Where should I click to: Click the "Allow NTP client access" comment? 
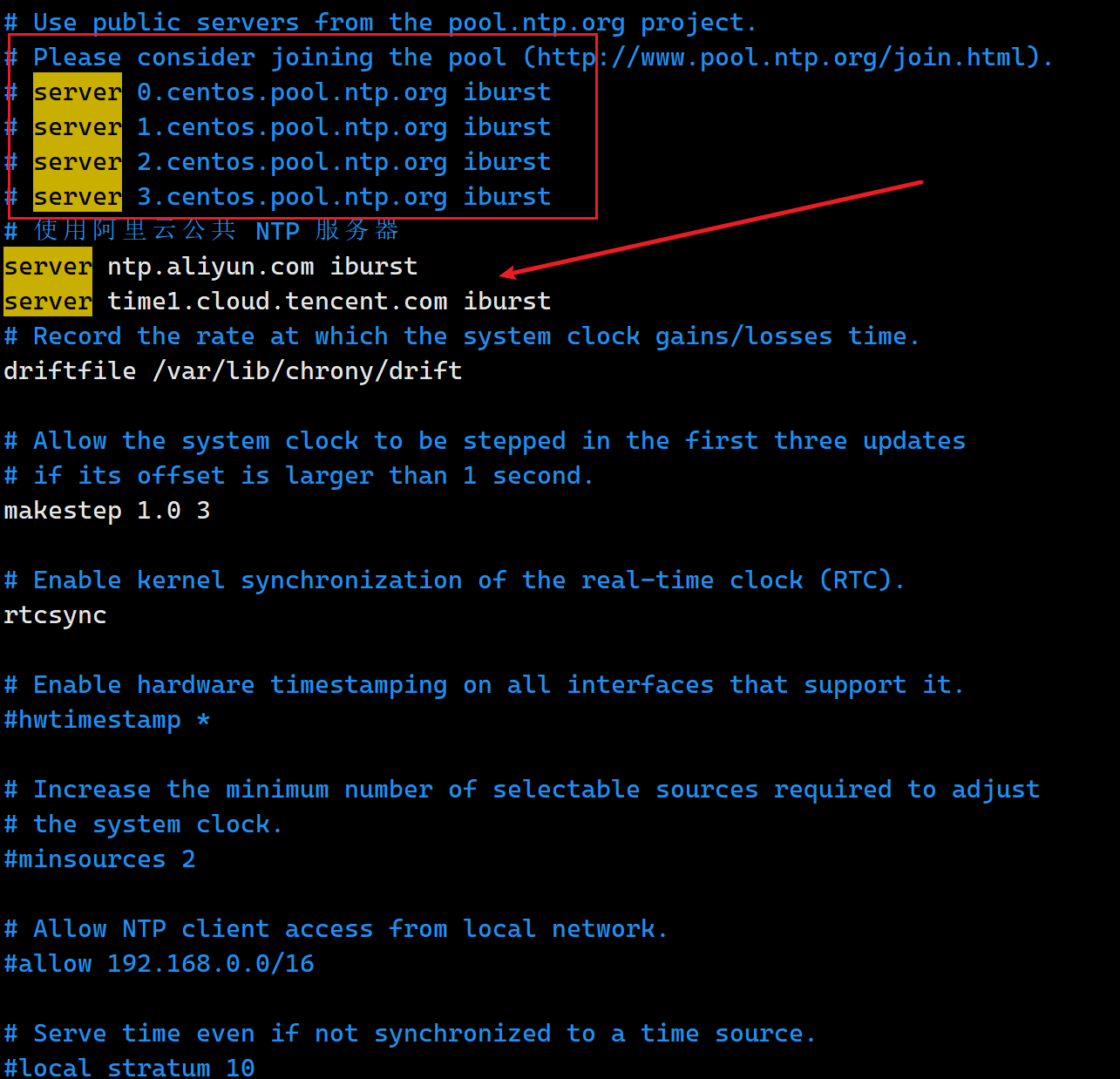tap(336, 929)
